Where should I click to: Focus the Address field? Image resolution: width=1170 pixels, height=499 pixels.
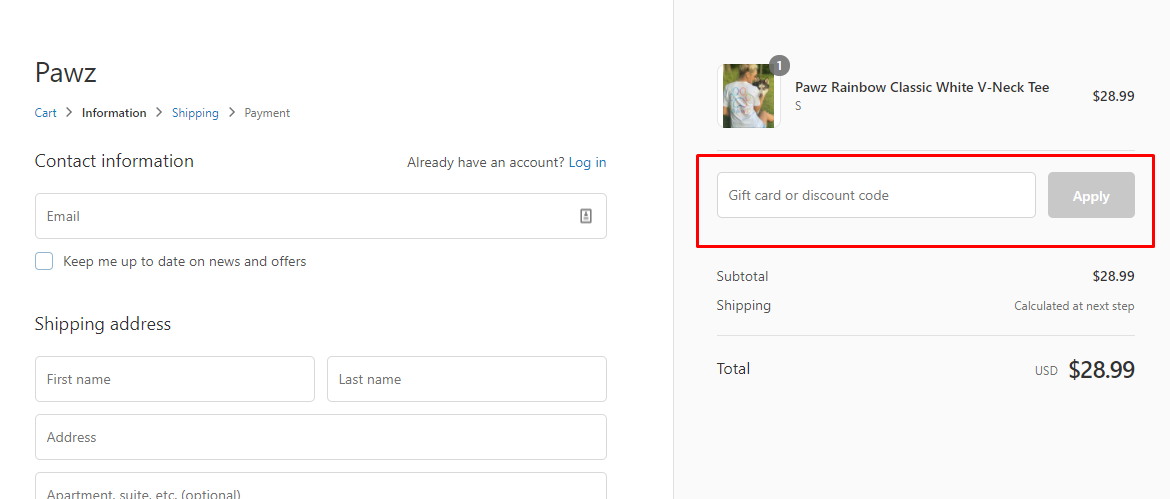[x=321, y=437]
